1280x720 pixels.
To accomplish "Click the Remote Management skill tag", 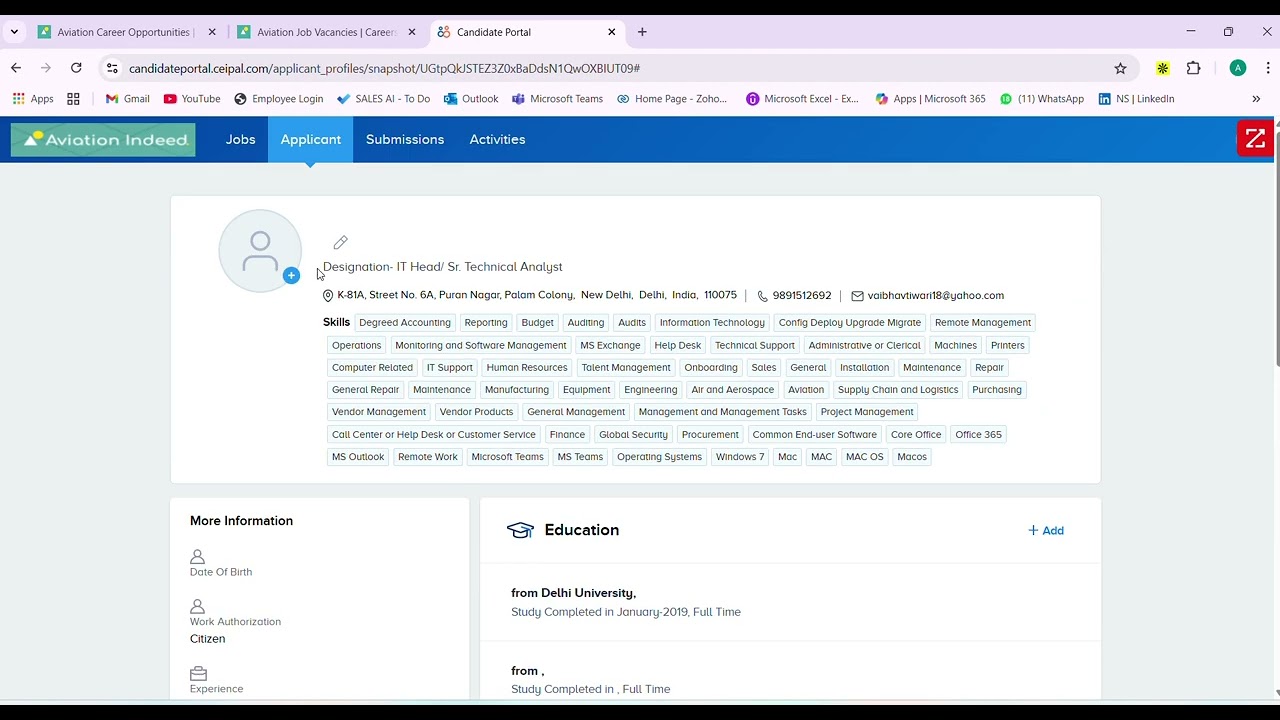I will point(983,323).
